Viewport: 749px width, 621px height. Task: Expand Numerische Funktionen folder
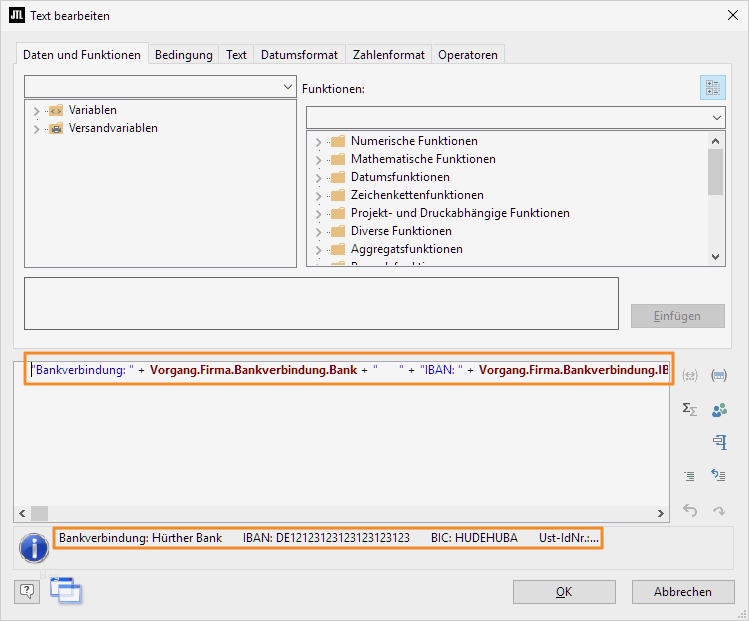(x=319, y=142)
